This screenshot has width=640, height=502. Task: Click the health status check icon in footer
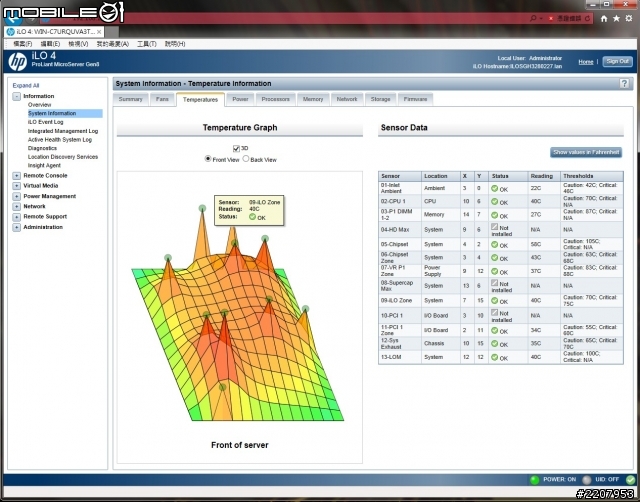point(631,480)
